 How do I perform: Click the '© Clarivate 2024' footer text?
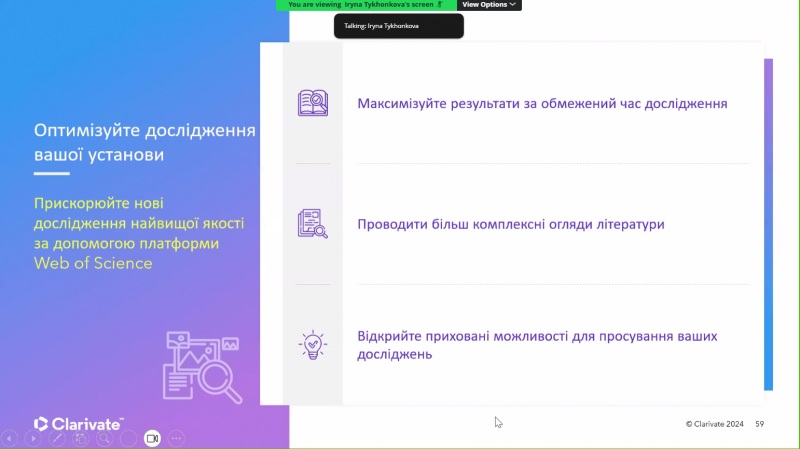(x=714, y=424)
